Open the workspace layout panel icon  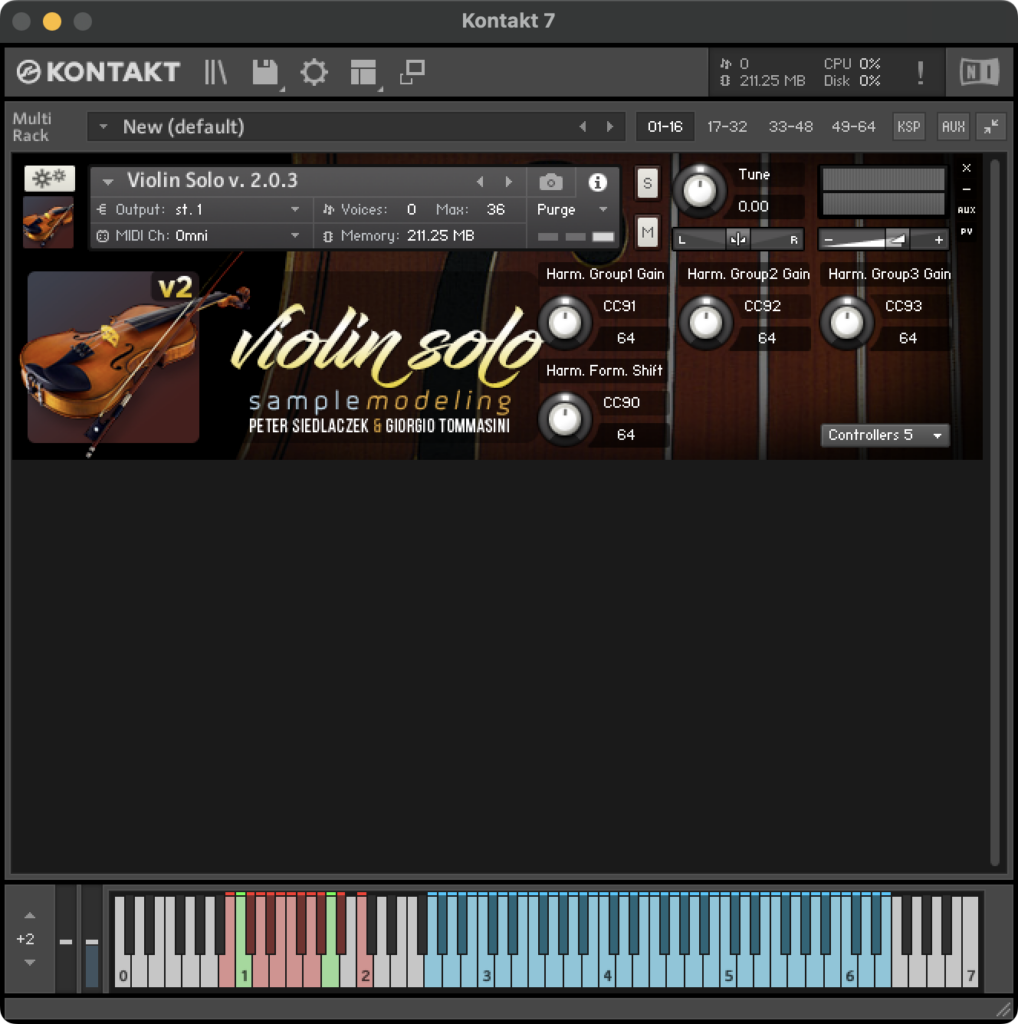pos(363,72)
